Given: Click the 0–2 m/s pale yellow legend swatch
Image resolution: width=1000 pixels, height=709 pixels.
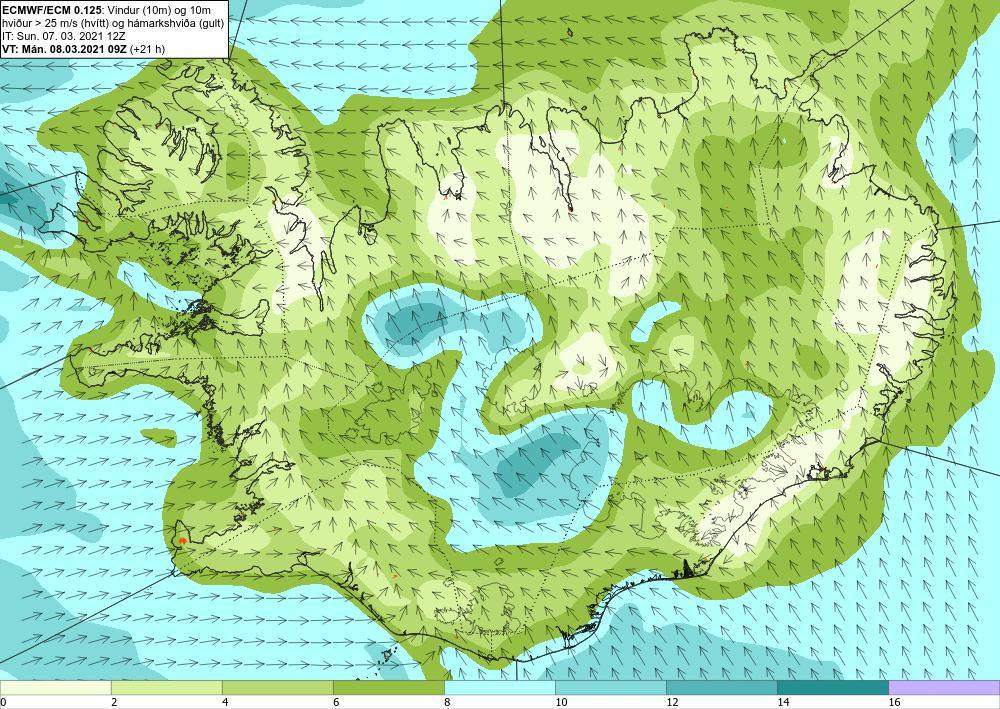Looking at the screenshot, I should tap(55, 688).
